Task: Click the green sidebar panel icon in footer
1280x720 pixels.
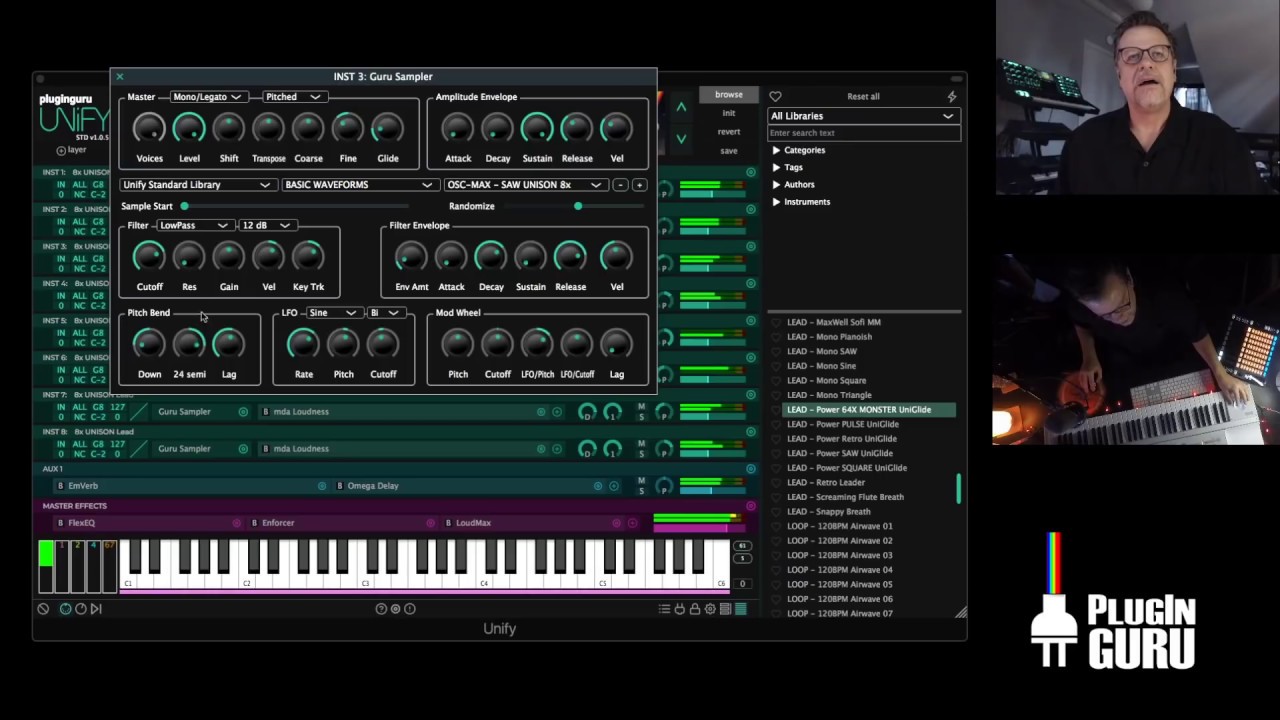Action: pos(741,608)
